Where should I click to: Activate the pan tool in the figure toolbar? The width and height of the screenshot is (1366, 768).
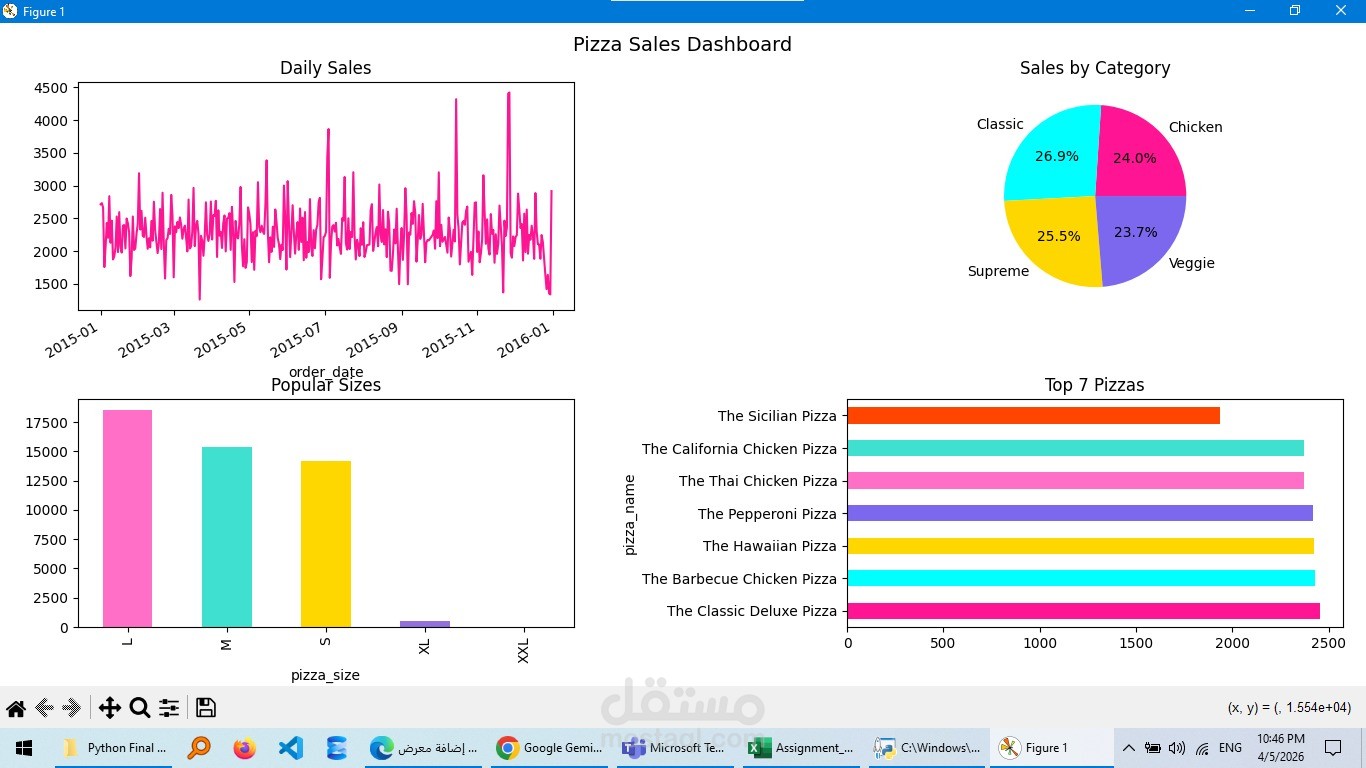pos(110,707)
